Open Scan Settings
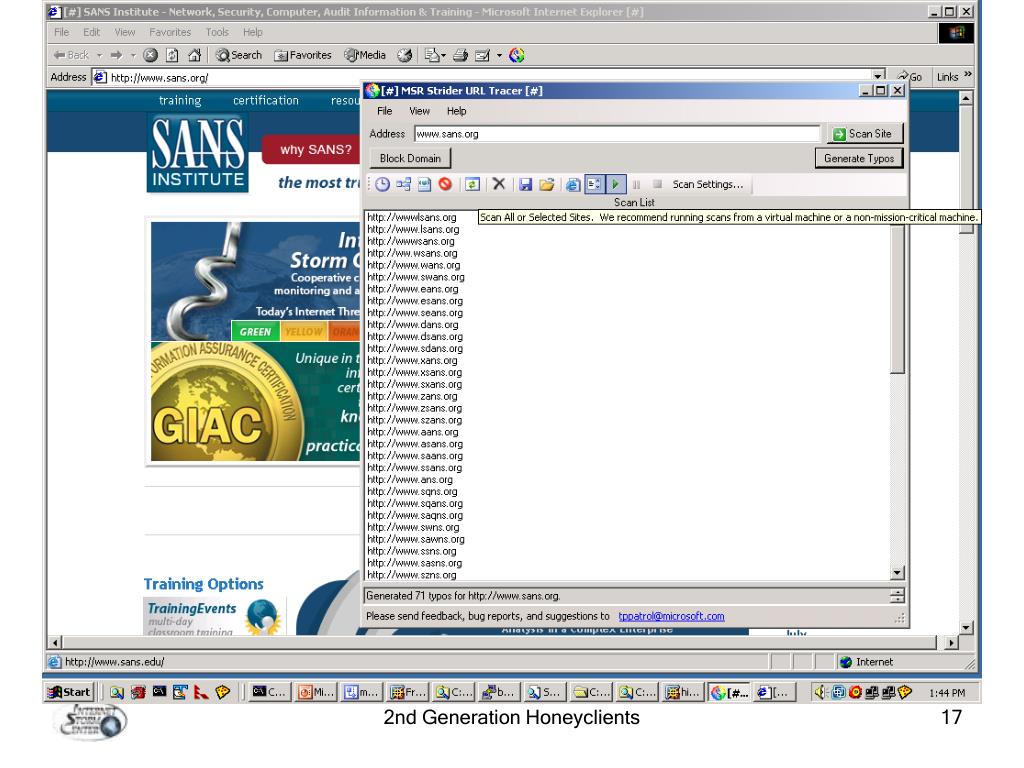The image size is (1024, 768). (x=708, y=185)
